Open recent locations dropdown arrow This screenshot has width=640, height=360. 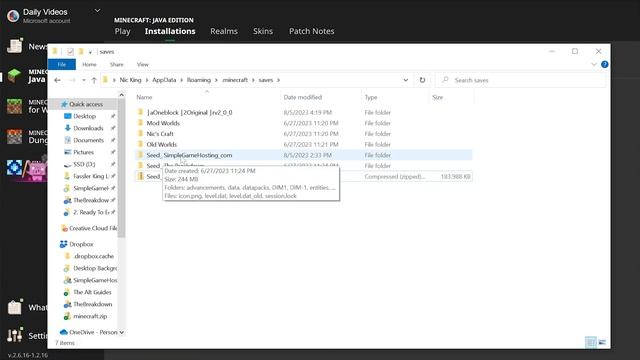tap(84, 80)
